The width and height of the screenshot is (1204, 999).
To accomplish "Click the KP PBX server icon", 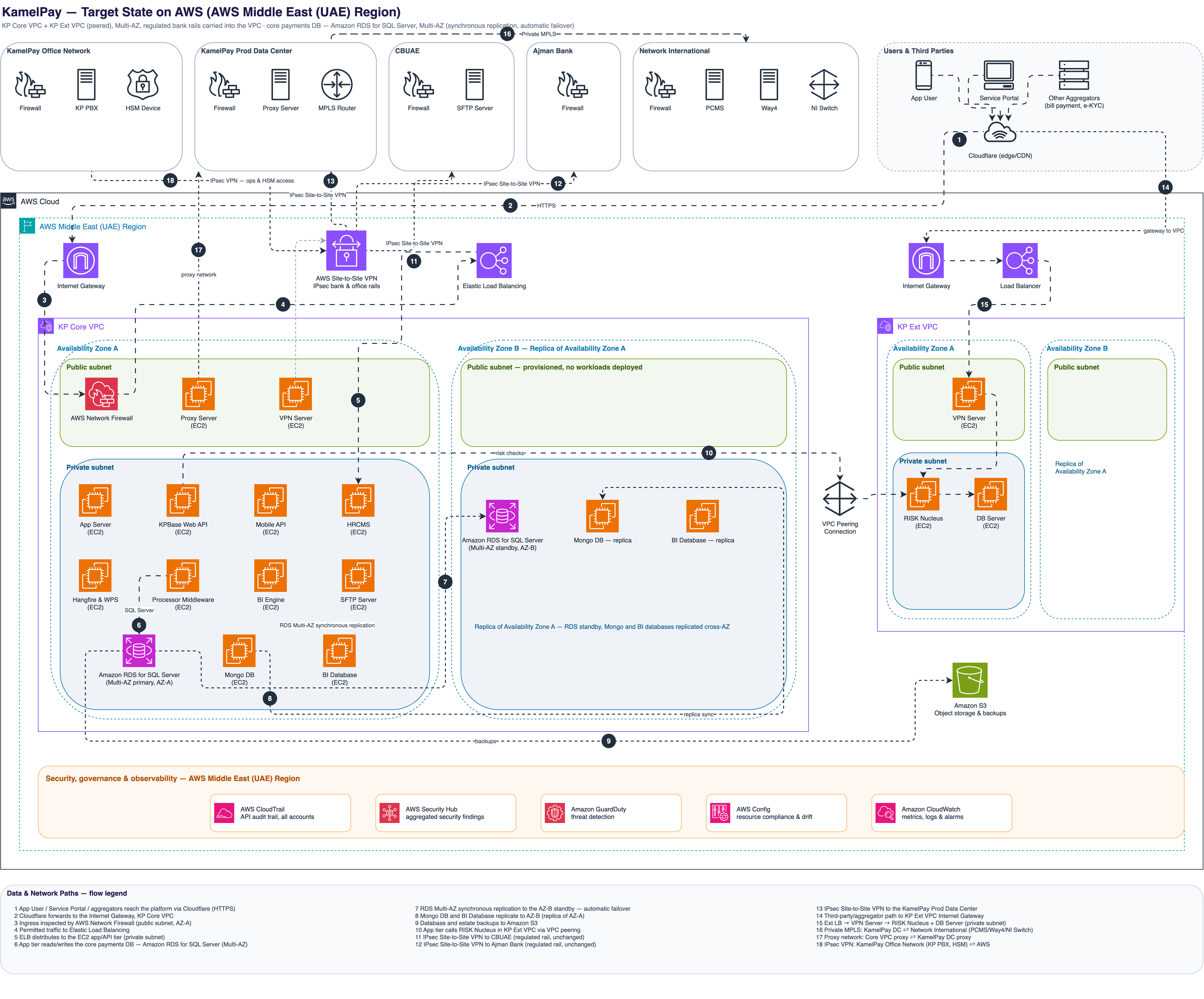I will point(86,84).
